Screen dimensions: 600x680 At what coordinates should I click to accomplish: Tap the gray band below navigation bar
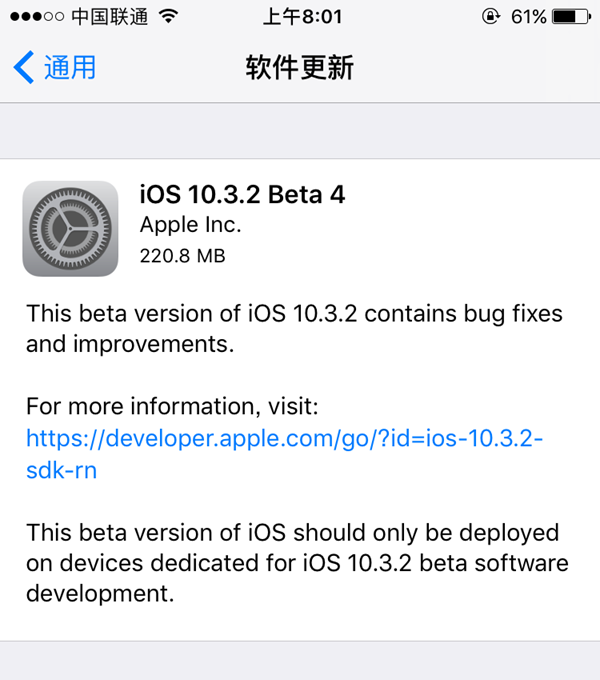(x=300, y=130)
